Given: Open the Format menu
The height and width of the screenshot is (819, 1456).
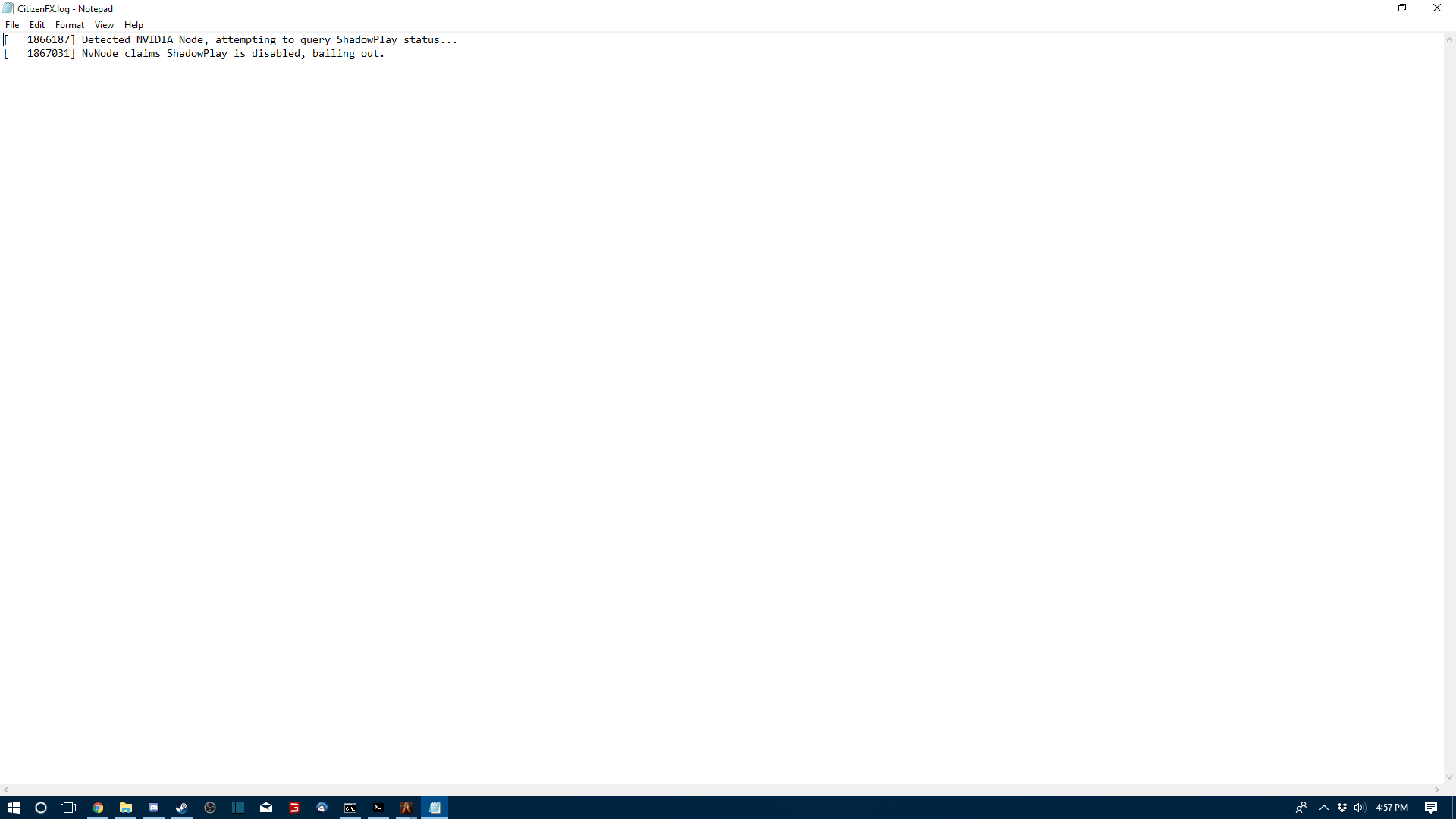Looking at the screenshot, I should pos(70,25).
